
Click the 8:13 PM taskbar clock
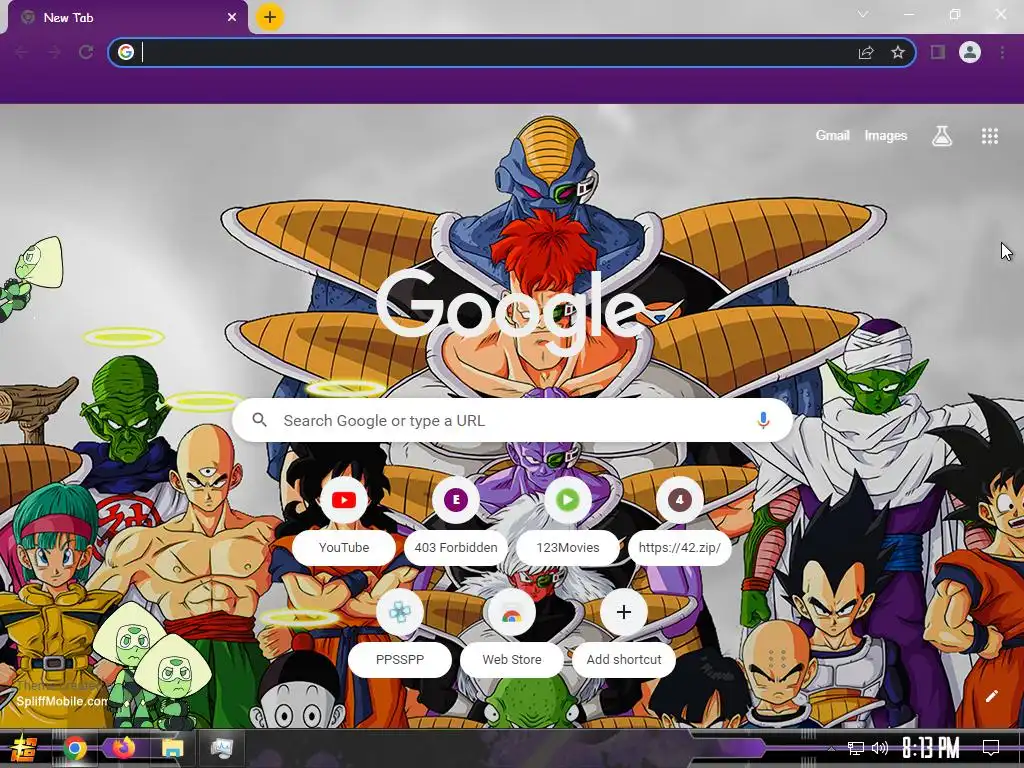point(930,748)
